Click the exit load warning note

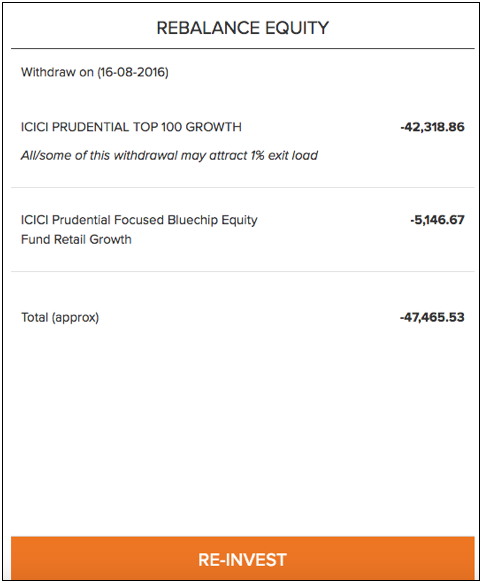point(169,155)
